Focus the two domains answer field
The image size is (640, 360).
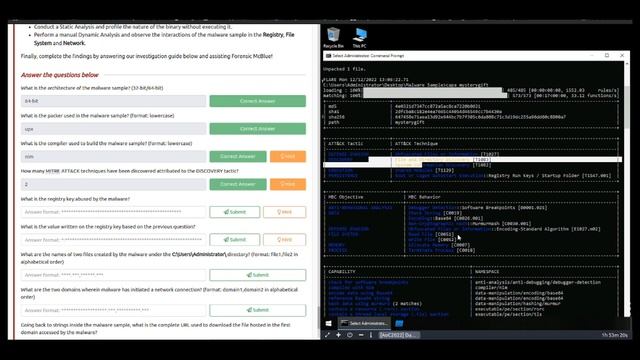click(x=113, y=310)
